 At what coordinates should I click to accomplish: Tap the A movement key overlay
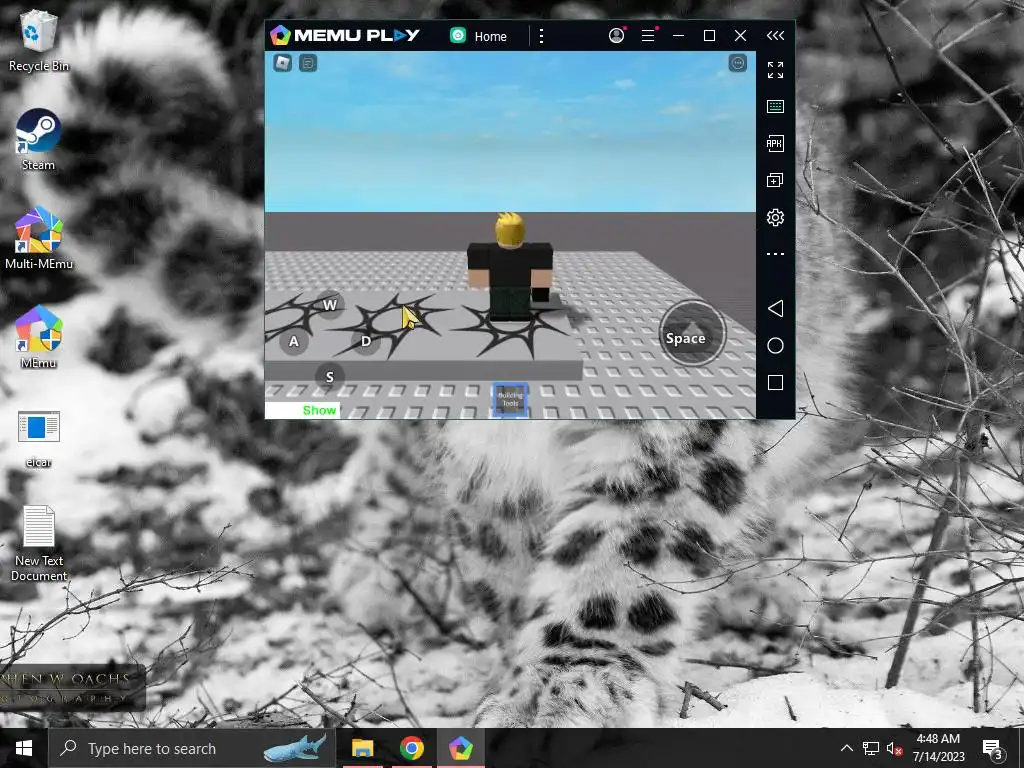[x=294, y=341]
